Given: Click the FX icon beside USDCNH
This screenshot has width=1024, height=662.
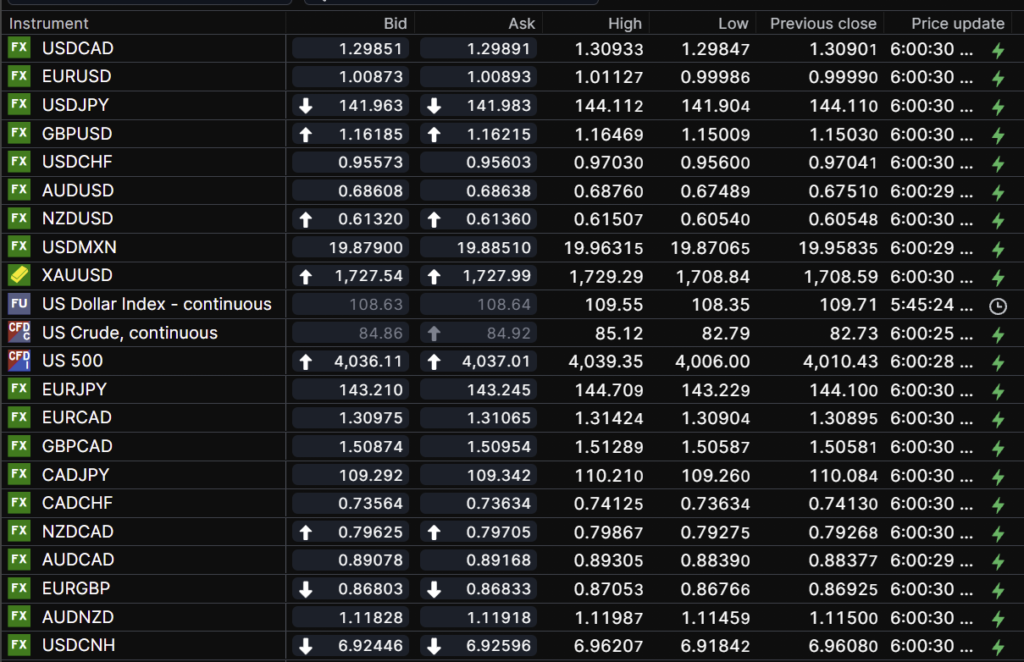Looking at the screenshot, I should pyautogui.click(x=19, y=645).
